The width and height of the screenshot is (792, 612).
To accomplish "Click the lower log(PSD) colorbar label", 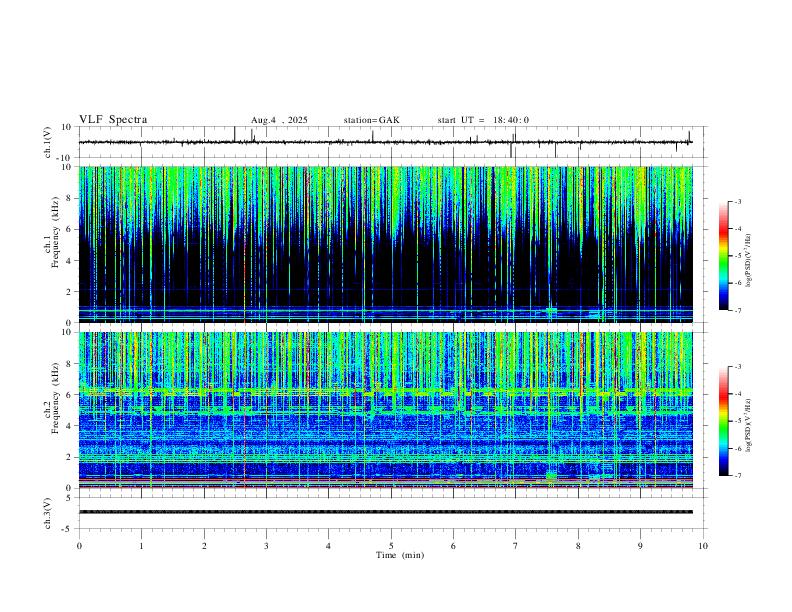I will (748, 425).
